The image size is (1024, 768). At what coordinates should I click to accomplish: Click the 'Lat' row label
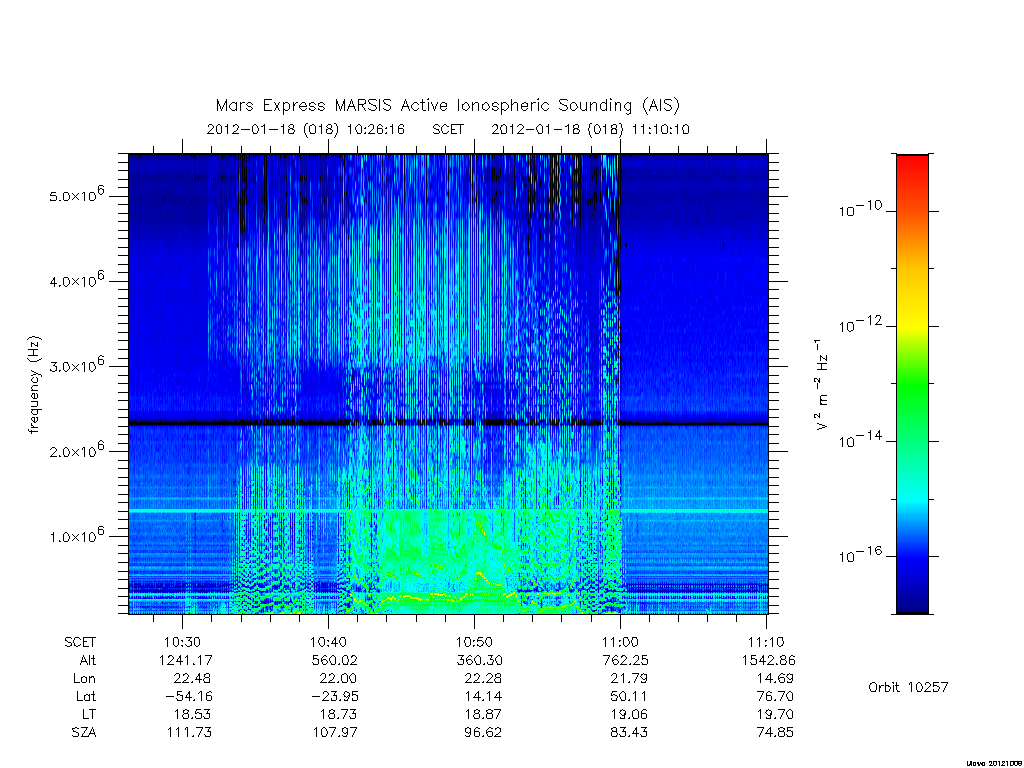(x=86, y=697)
